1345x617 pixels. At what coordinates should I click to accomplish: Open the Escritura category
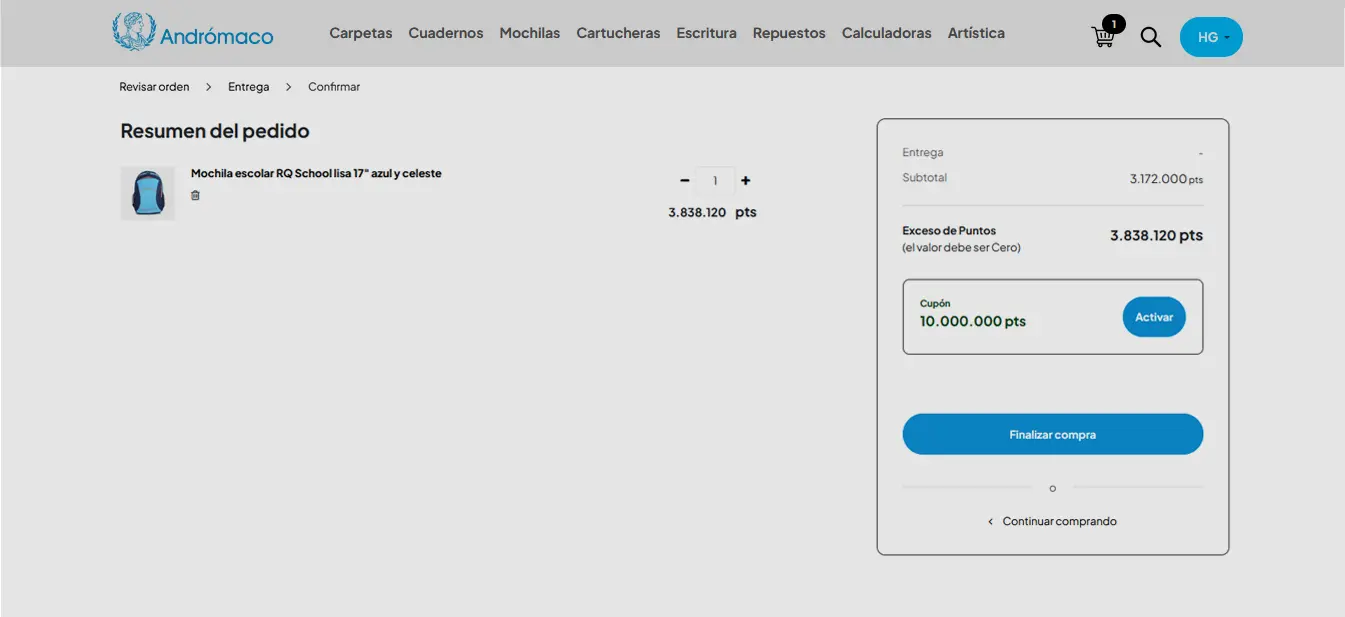coord(706,33)
